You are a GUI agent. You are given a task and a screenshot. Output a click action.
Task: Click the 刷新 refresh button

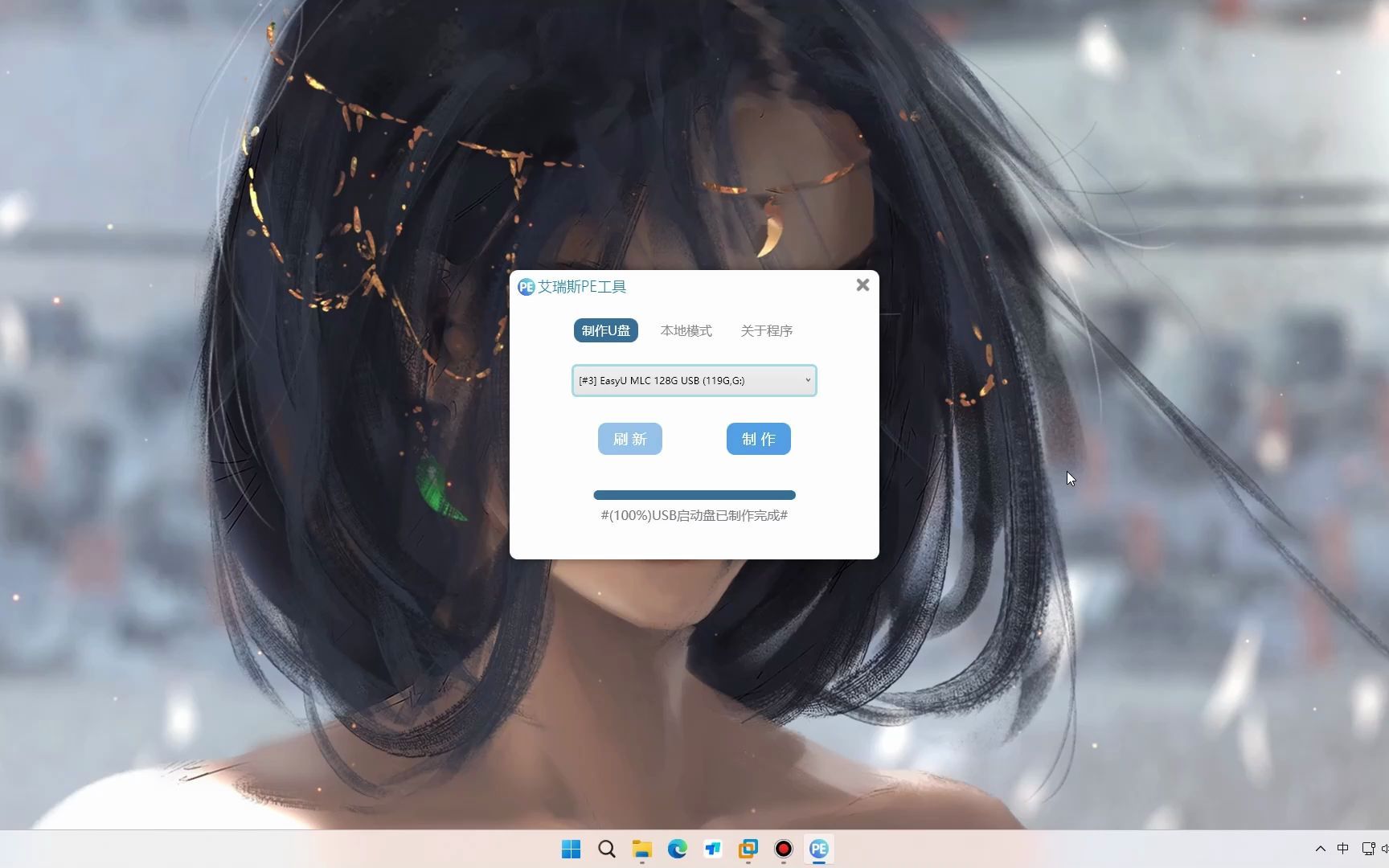630,439
